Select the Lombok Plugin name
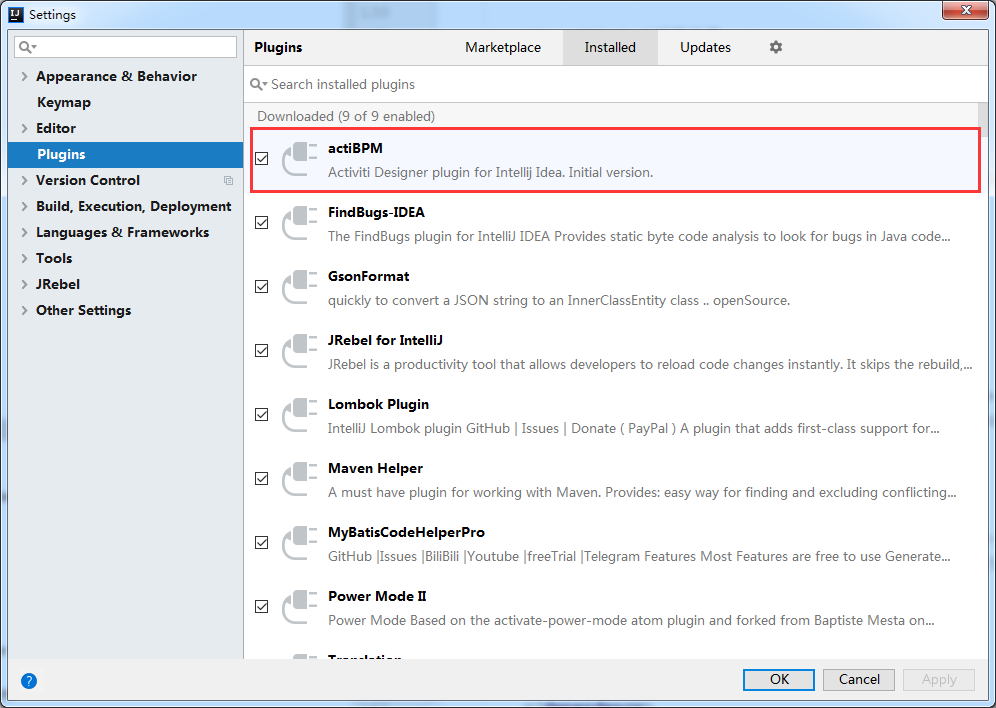The height and width of the screenshot is (708, 996). [x=378, y=404]
